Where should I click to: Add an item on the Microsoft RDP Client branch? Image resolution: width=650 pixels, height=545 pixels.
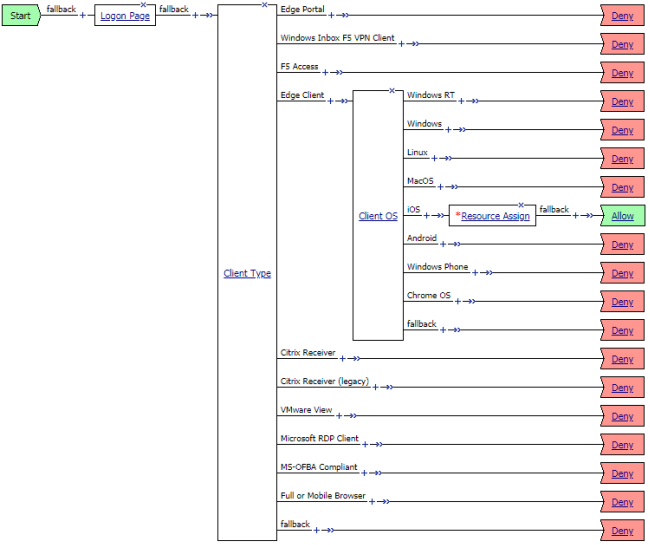[x=366, y=444]
